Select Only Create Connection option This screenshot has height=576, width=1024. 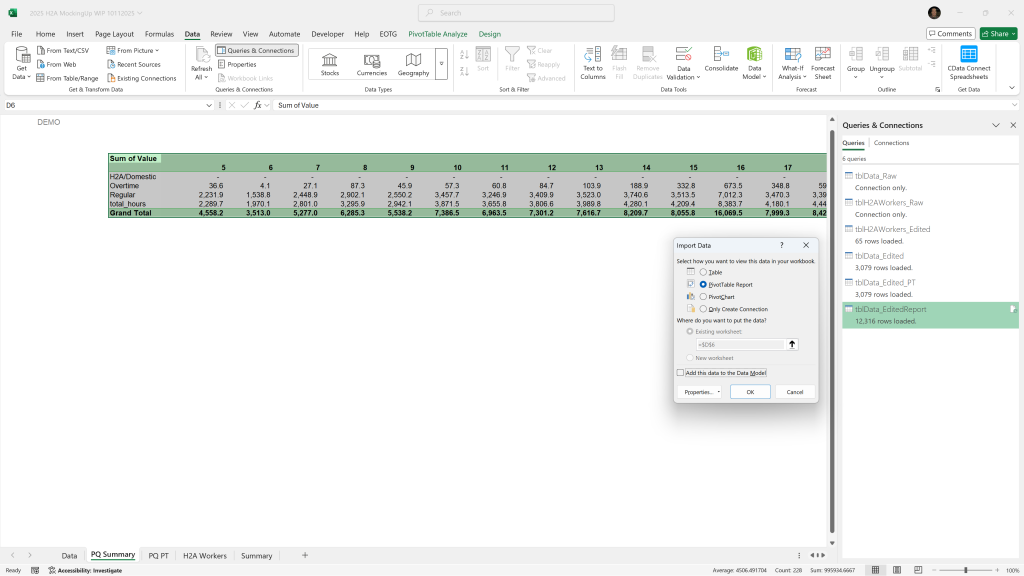pos(703,310)
